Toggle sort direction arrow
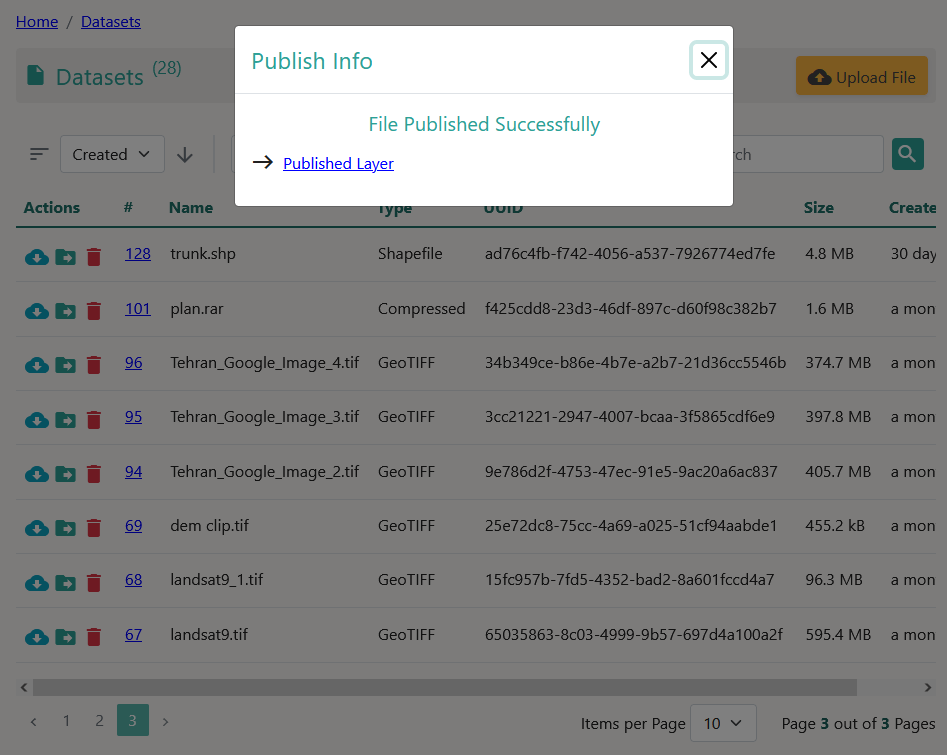Image resolution: width=947 pixels, height=755 pixels. point(185,155)
